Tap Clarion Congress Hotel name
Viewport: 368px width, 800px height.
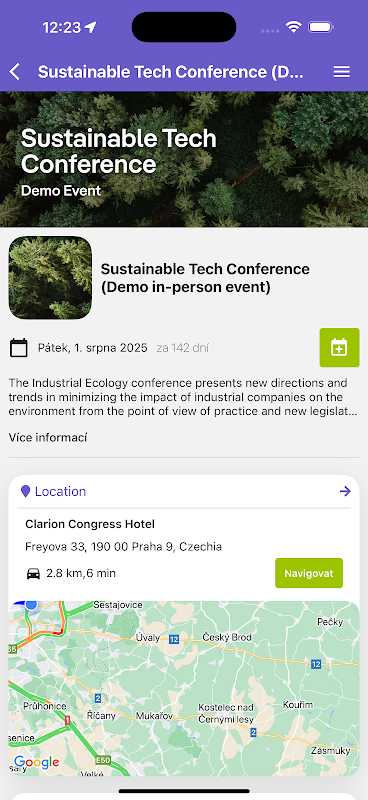[90, 524]
